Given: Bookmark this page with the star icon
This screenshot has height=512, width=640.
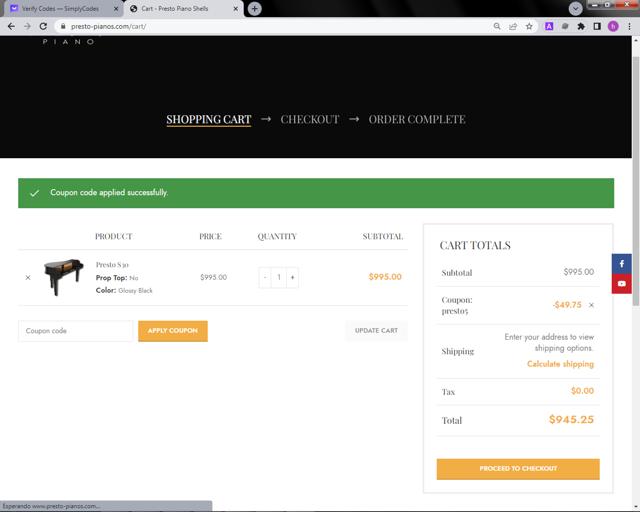Looking at the screenshot, I should point(529,27).
